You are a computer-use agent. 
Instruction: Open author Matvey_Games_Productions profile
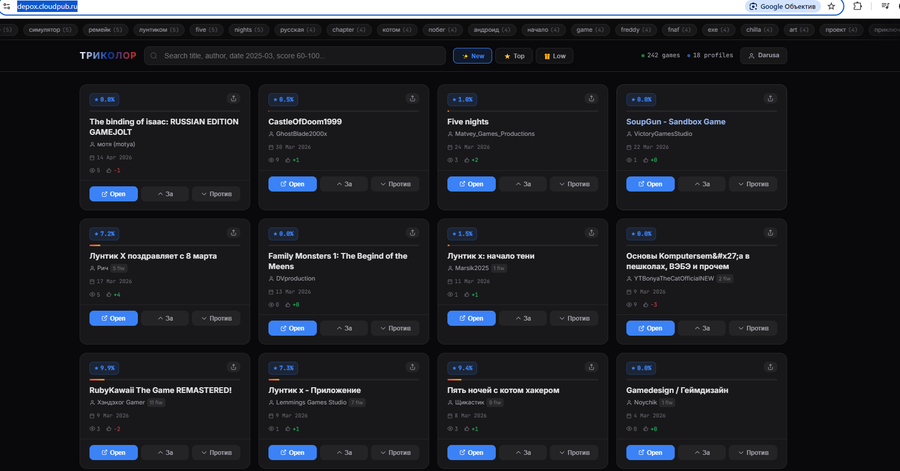[x=495, y=134]
